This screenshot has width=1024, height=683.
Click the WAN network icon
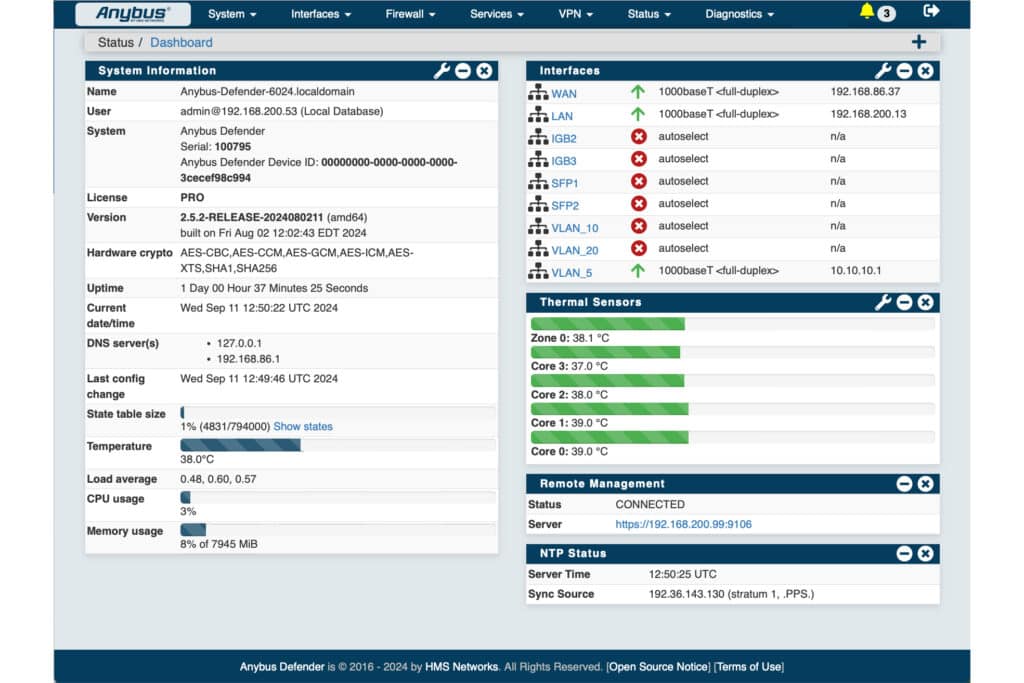click(538, 92)
